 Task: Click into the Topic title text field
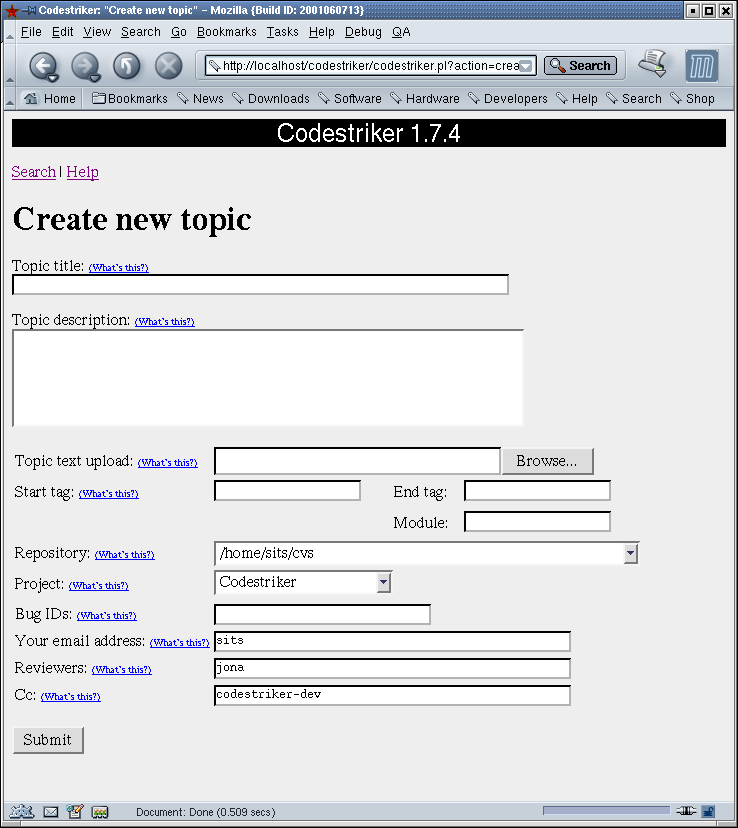pyautogui.click(x=260, y=285)
